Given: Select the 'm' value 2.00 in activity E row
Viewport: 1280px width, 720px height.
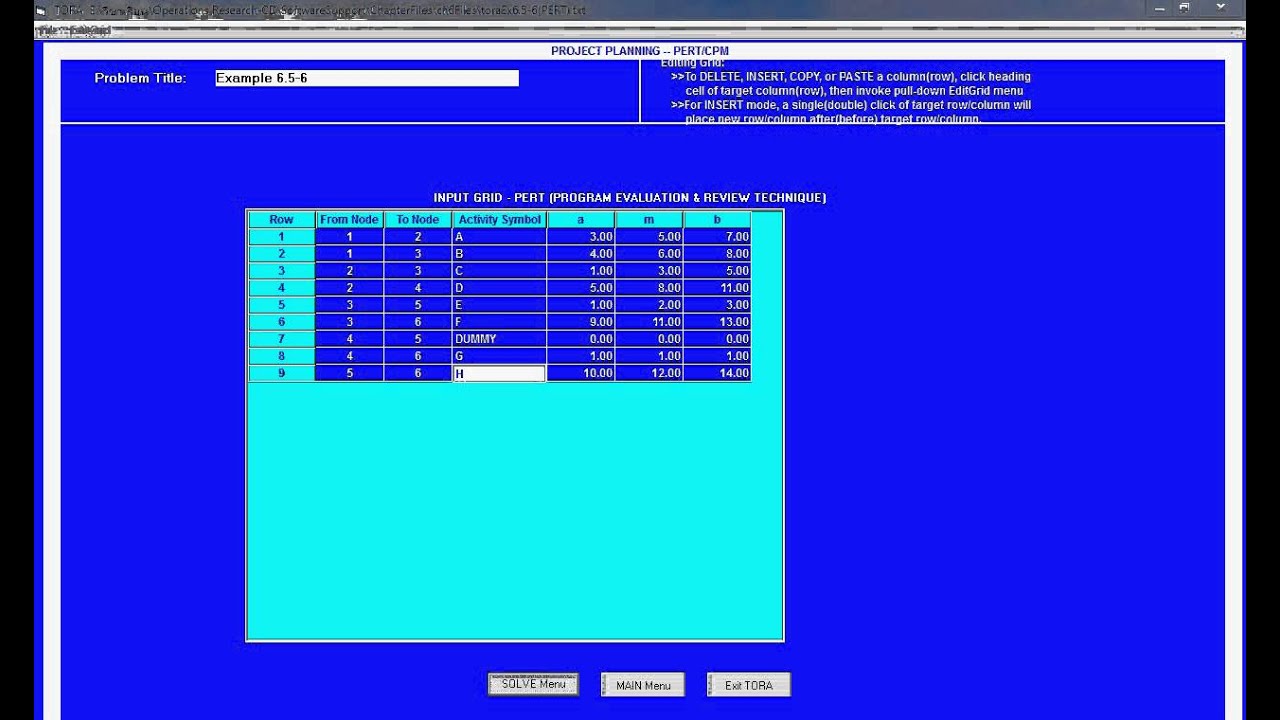Looking at the screenshot, I should [x=649, y=305].
